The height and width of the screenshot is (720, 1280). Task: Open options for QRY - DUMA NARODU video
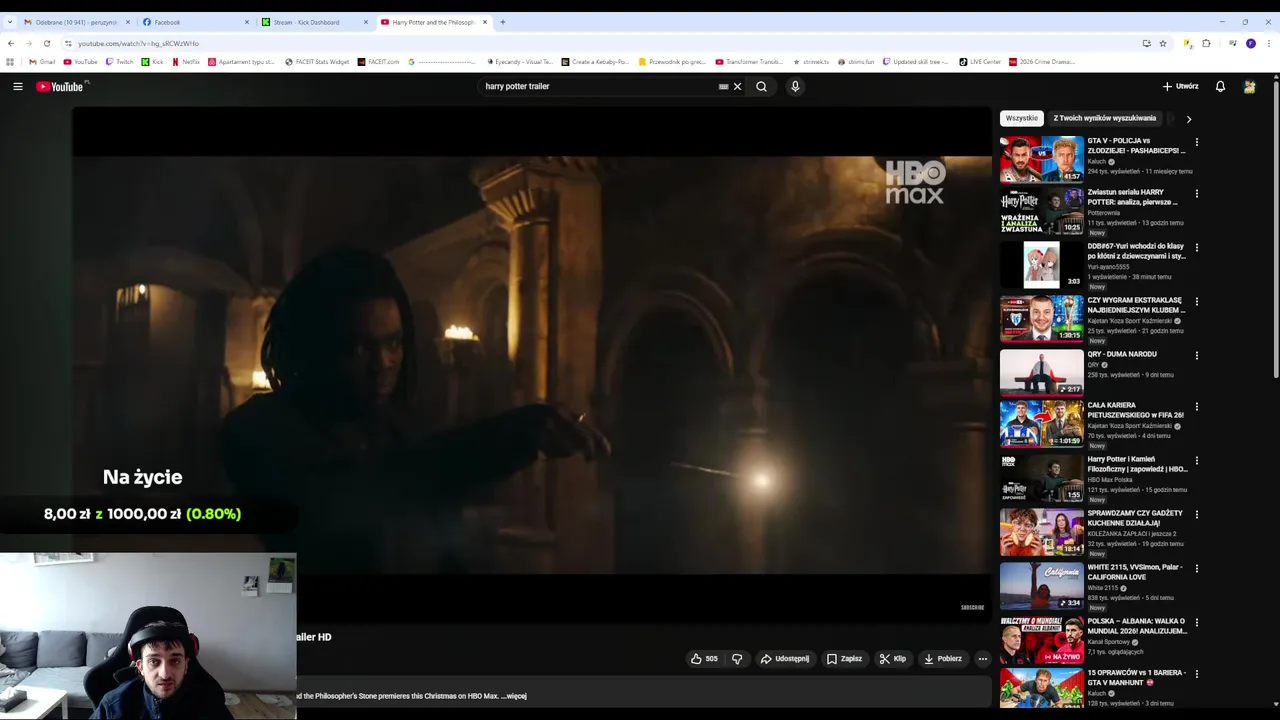point(1196,355)
